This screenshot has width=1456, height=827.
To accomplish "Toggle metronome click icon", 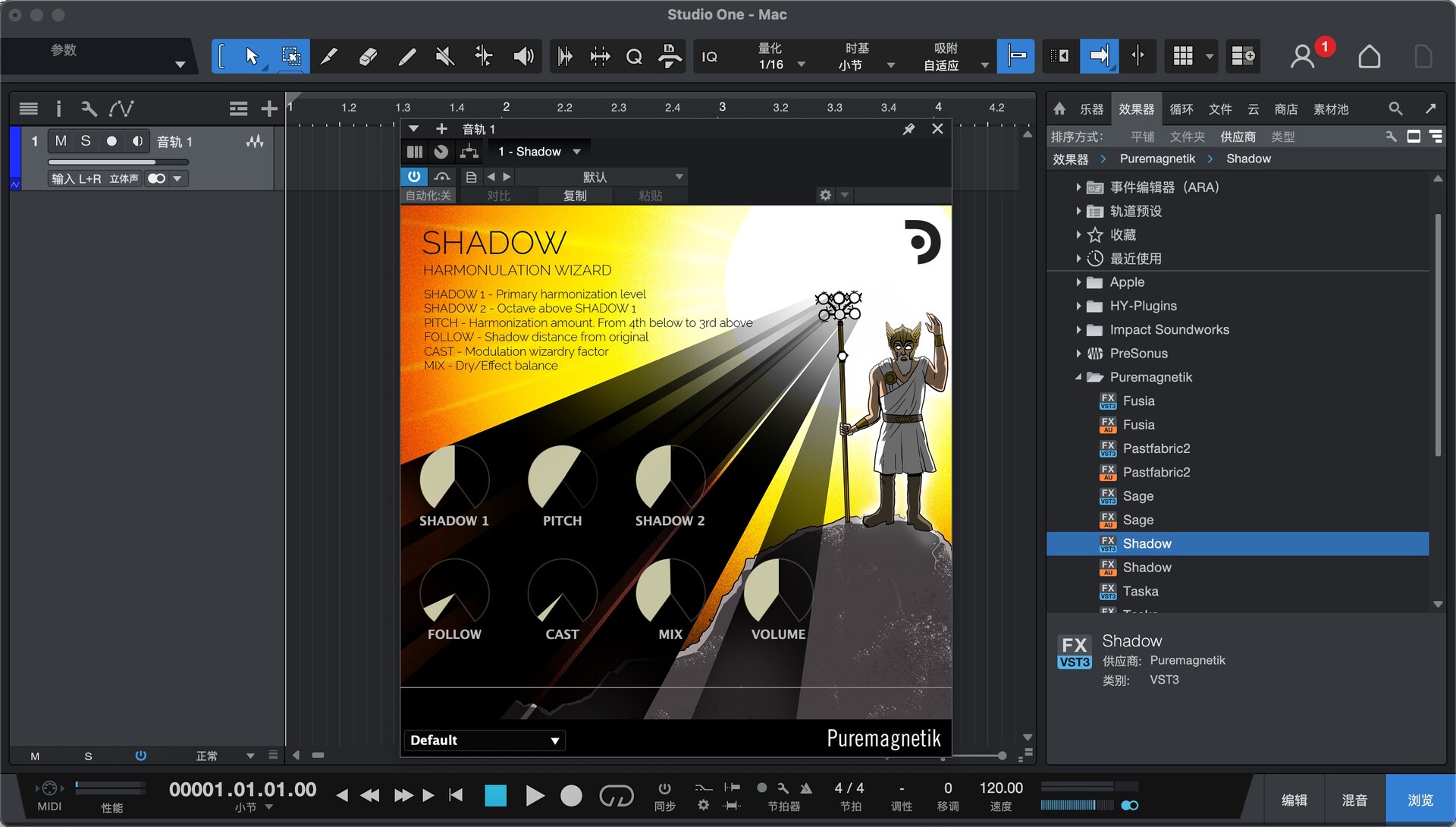I will [x=806, y=788].
